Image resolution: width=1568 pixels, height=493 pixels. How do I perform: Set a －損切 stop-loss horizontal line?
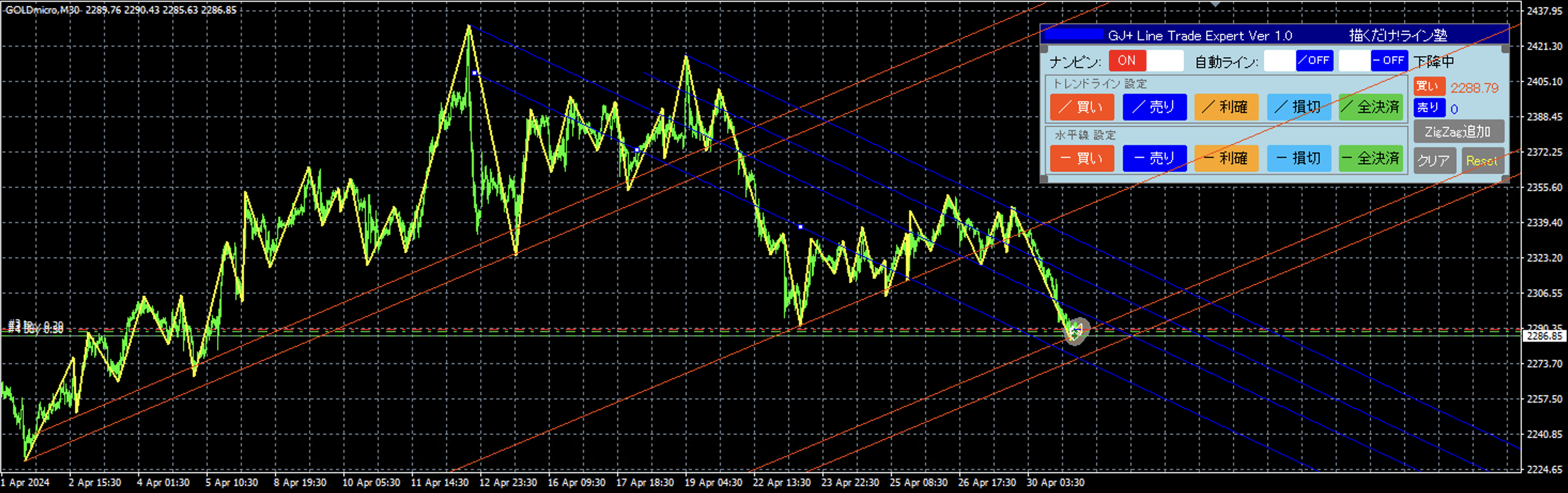pyautogui.click(x=1298, y=158)
